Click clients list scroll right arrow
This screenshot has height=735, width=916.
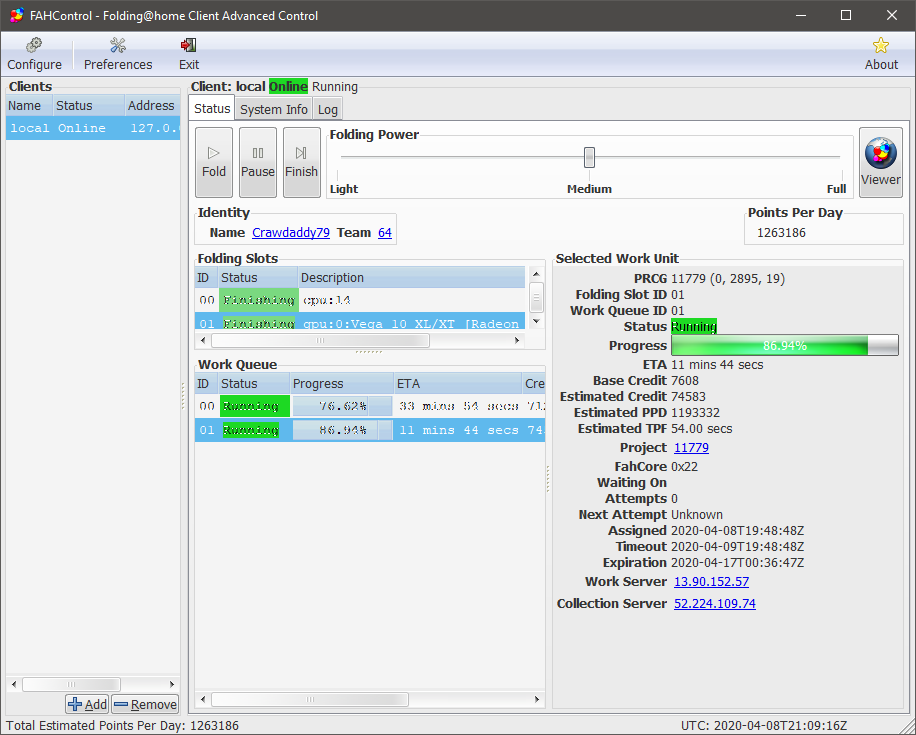pos(172,684)
